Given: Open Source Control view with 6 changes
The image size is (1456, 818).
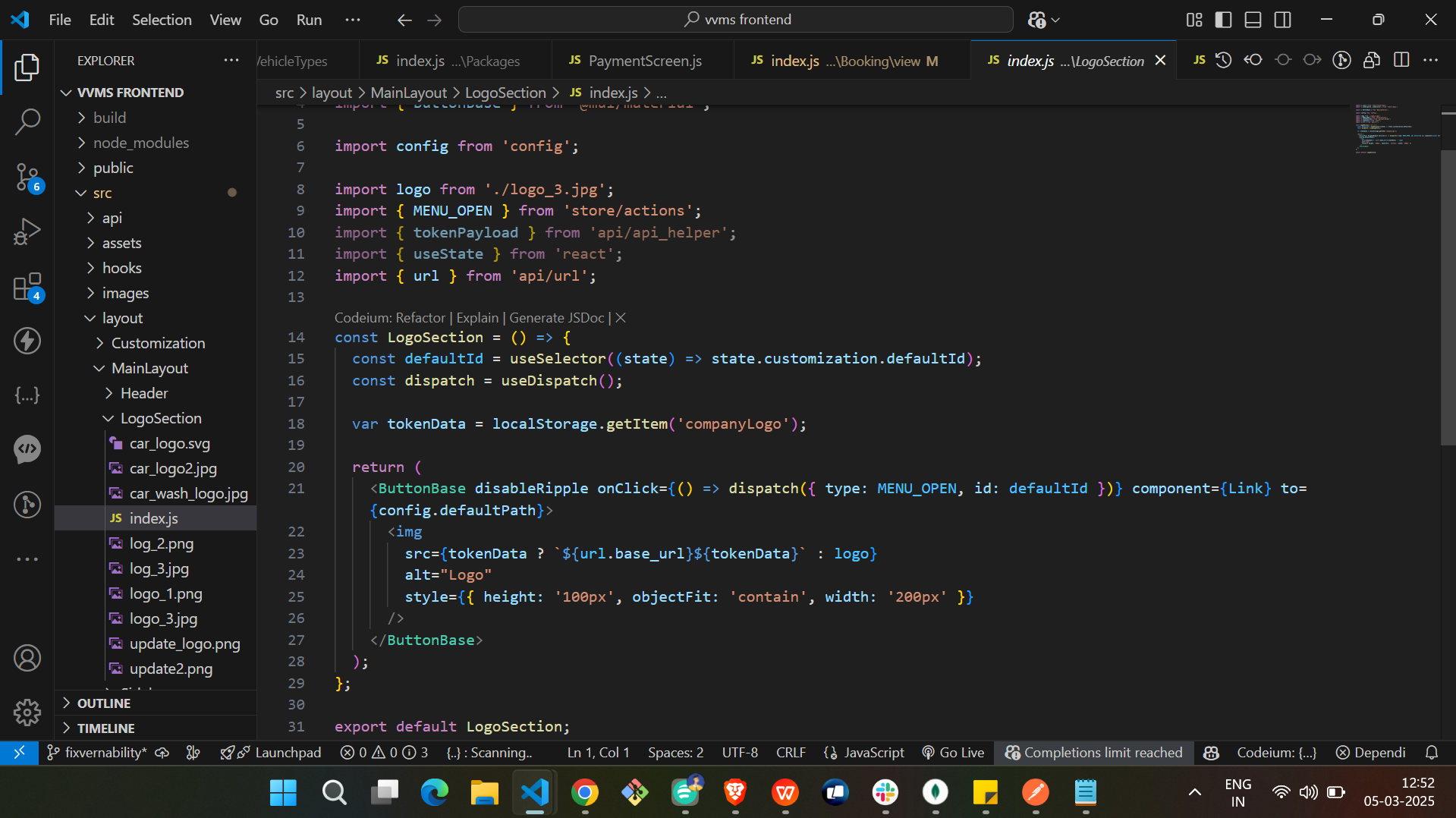Looking at the screenshot, I should pyautogui.click(x=27, y=177).
